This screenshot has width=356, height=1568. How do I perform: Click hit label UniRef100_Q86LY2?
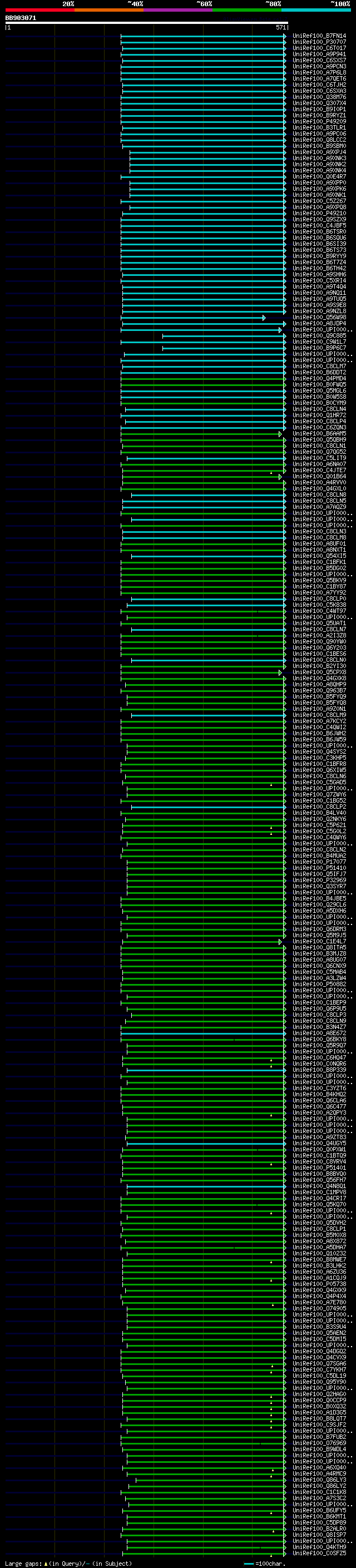coord(319,1486)
